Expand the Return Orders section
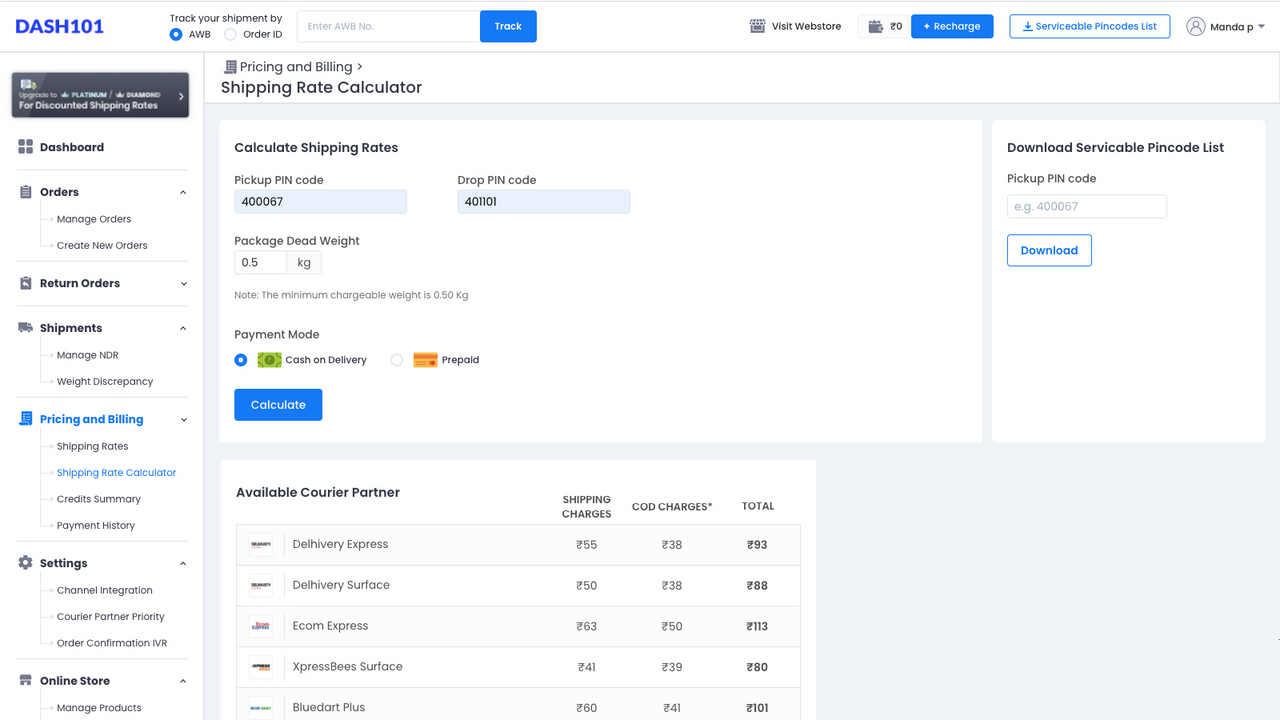 click(182, 283)
